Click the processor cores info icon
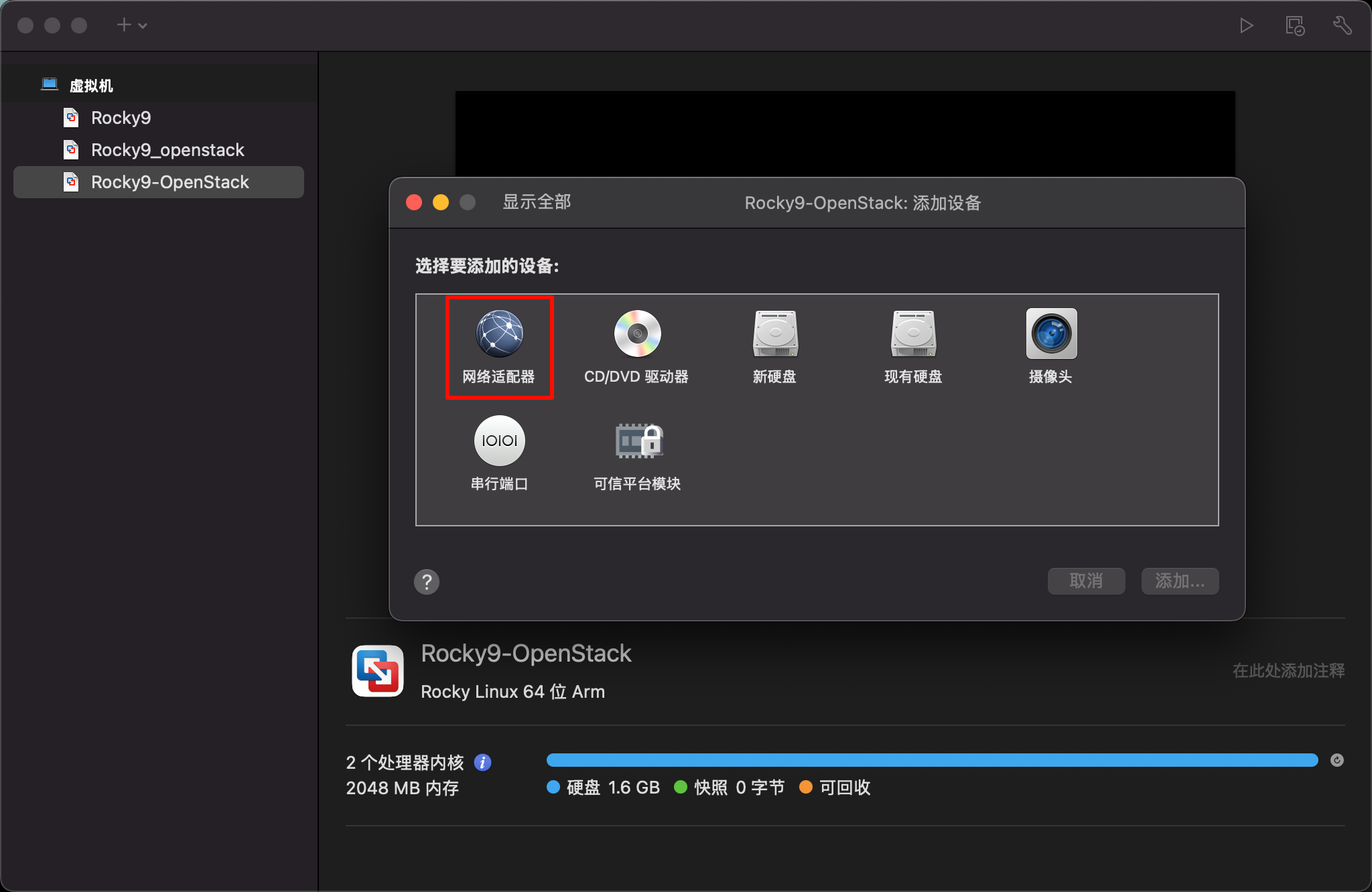 [x=482, y=762]
